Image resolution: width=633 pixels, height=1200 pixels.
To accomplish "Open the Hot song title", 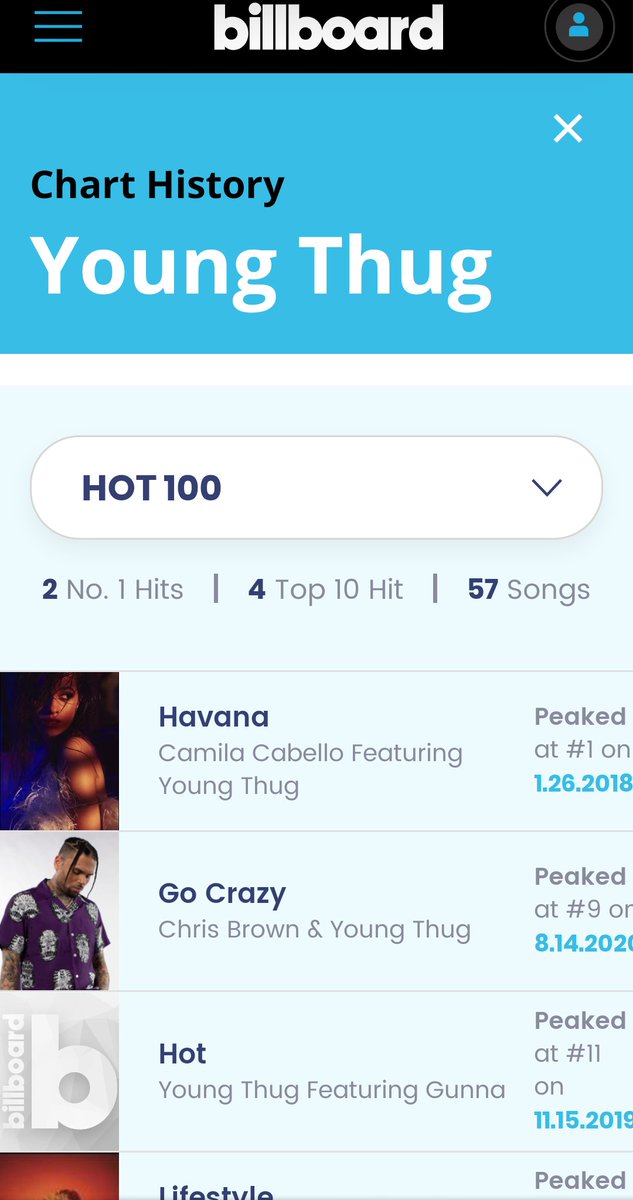I will point(182,1054).
